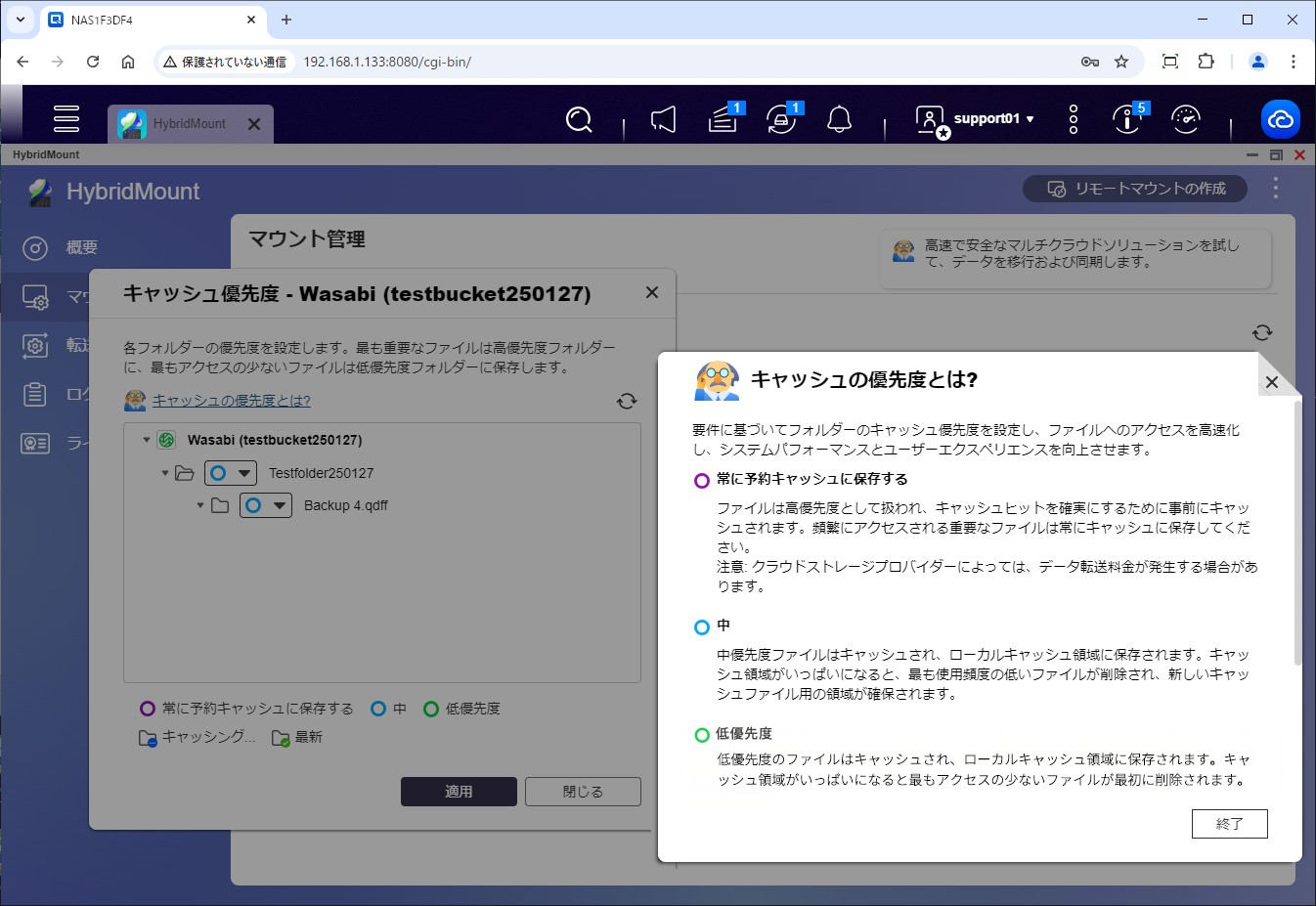This screenshot has height=906, width=1316.
Task: Click the Overview sidebar icon
Action: pos(35,248)
